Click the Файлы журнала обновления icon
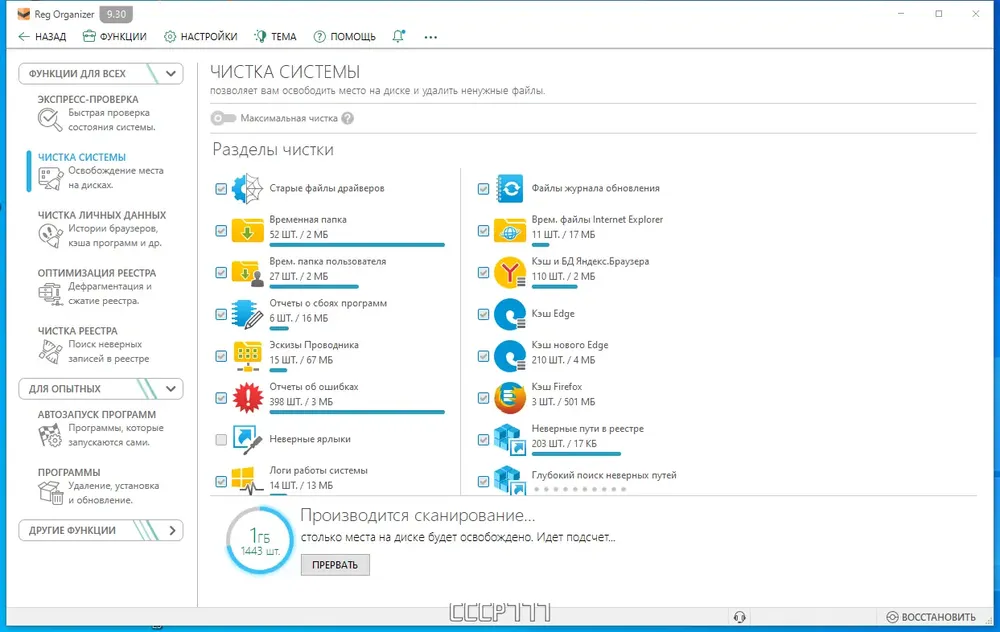The height and width of the screenshot is (632, 1000). coord(510,188)
